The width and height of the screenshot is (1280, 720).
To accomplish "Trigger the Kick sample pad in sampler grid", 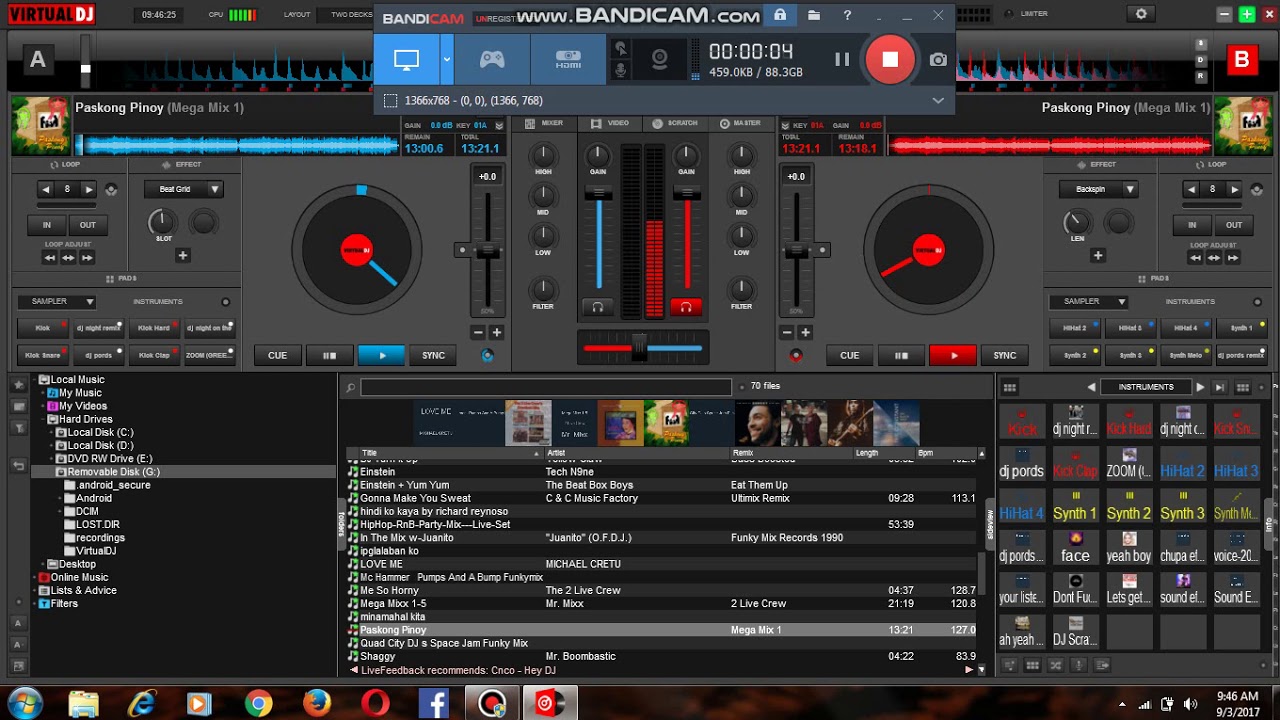I will click(1022, 421).
